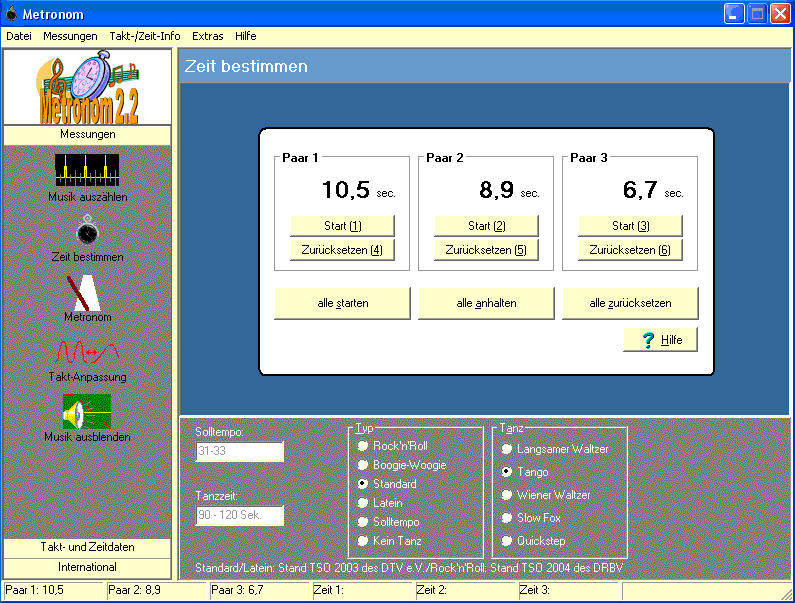Open the Musik auszählen tool icon

[x=87, y=170]
